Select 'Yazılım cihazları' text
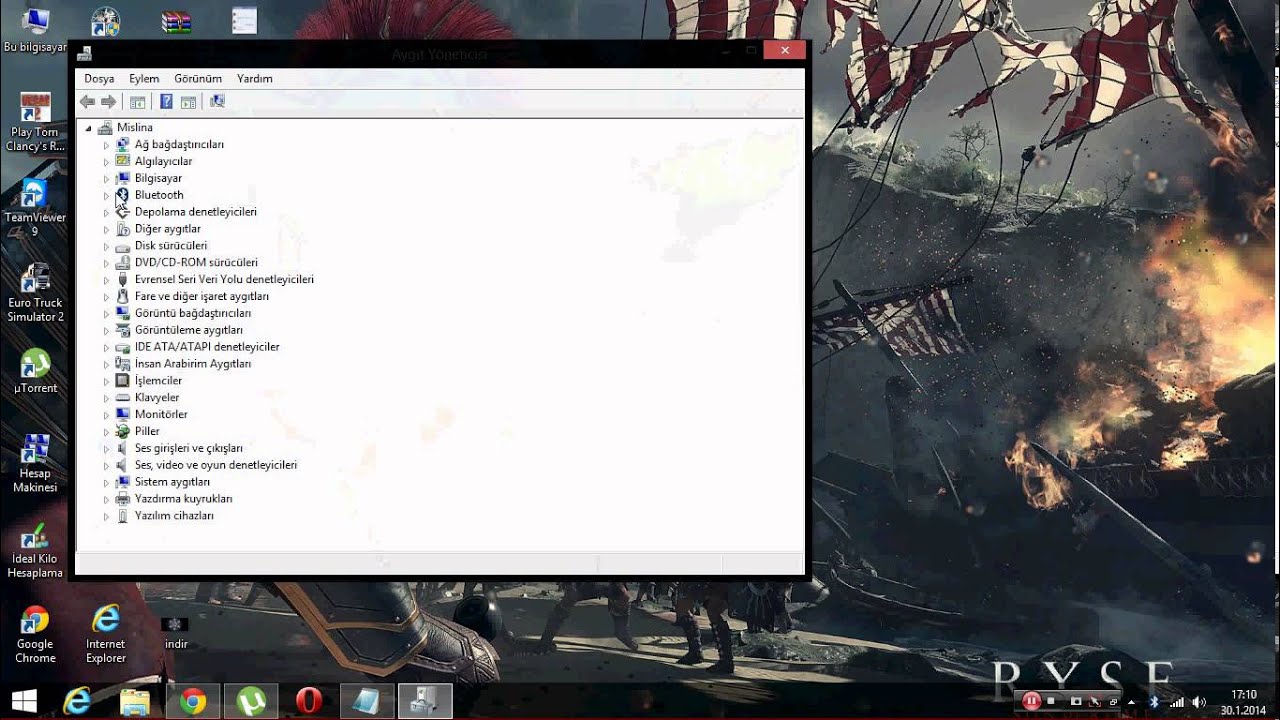The height and width of the screenshot is (720, 1280). pos(174,516)
